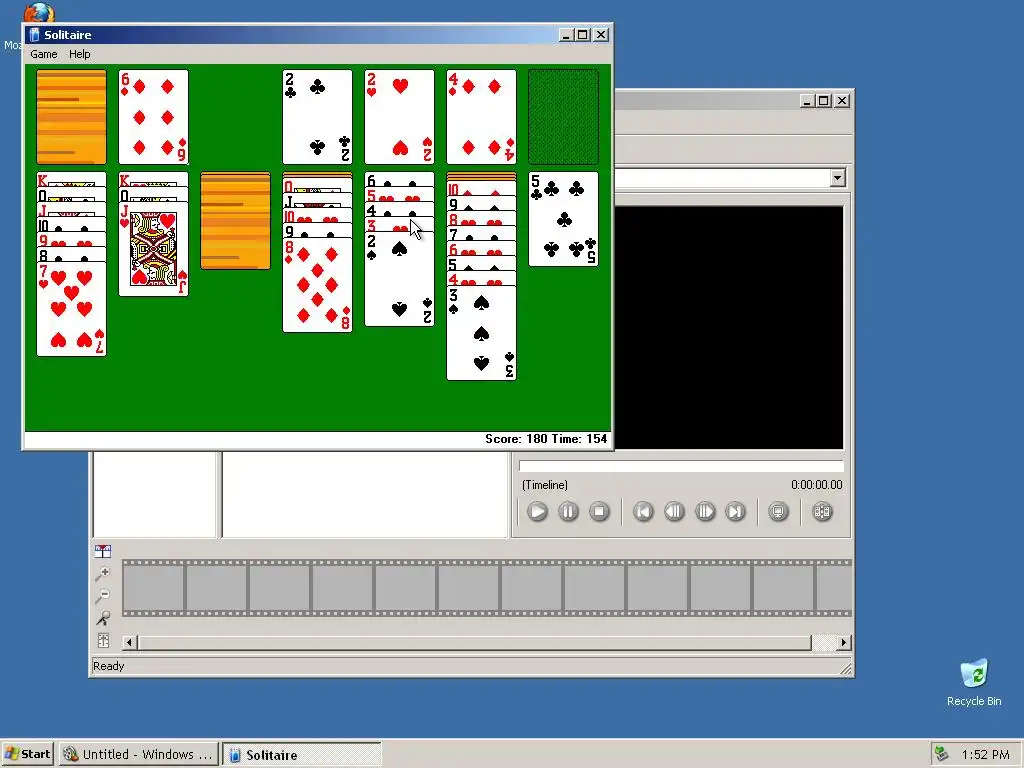Screen dimensions: 1024x768
Task: Open the Start menu
Action: click(27, 754)
